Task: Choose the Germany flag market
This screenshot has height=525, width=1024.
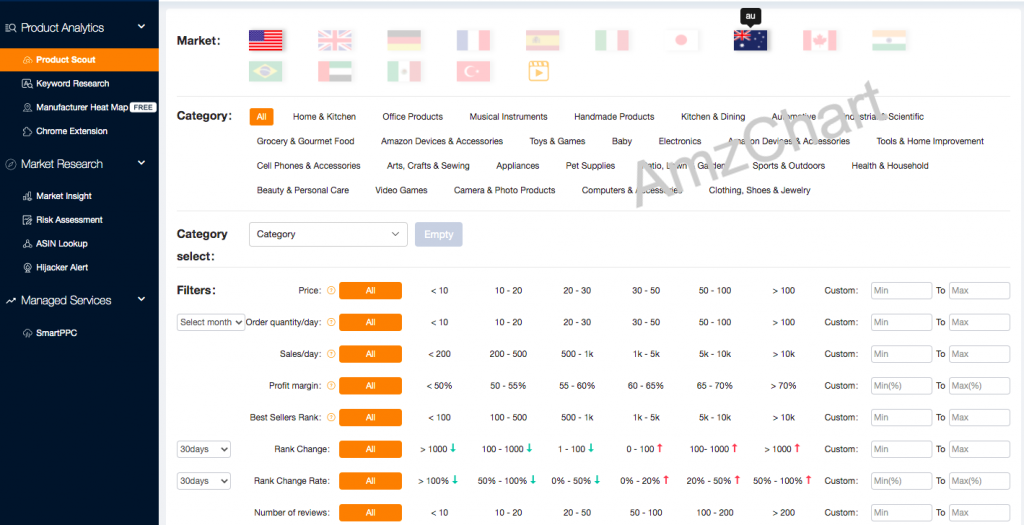Action: (404, 40)
